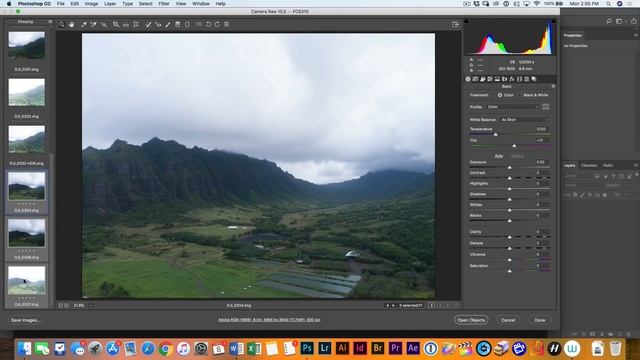Open the workflow options link
The image size is (640, 360).
269,320
